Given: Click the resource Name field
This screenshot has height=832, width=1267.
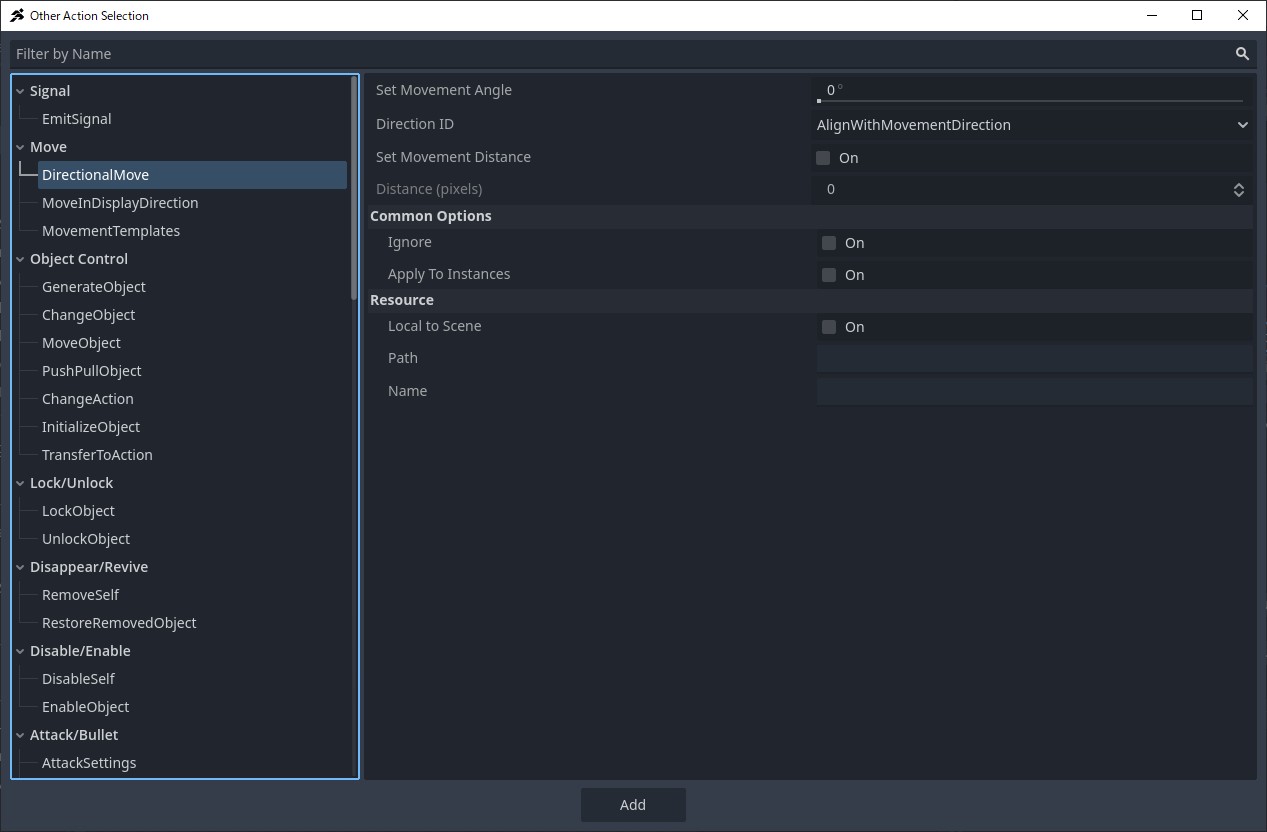Looking at the screenshot, I should pyautogui.click(x=1034, y=391).
